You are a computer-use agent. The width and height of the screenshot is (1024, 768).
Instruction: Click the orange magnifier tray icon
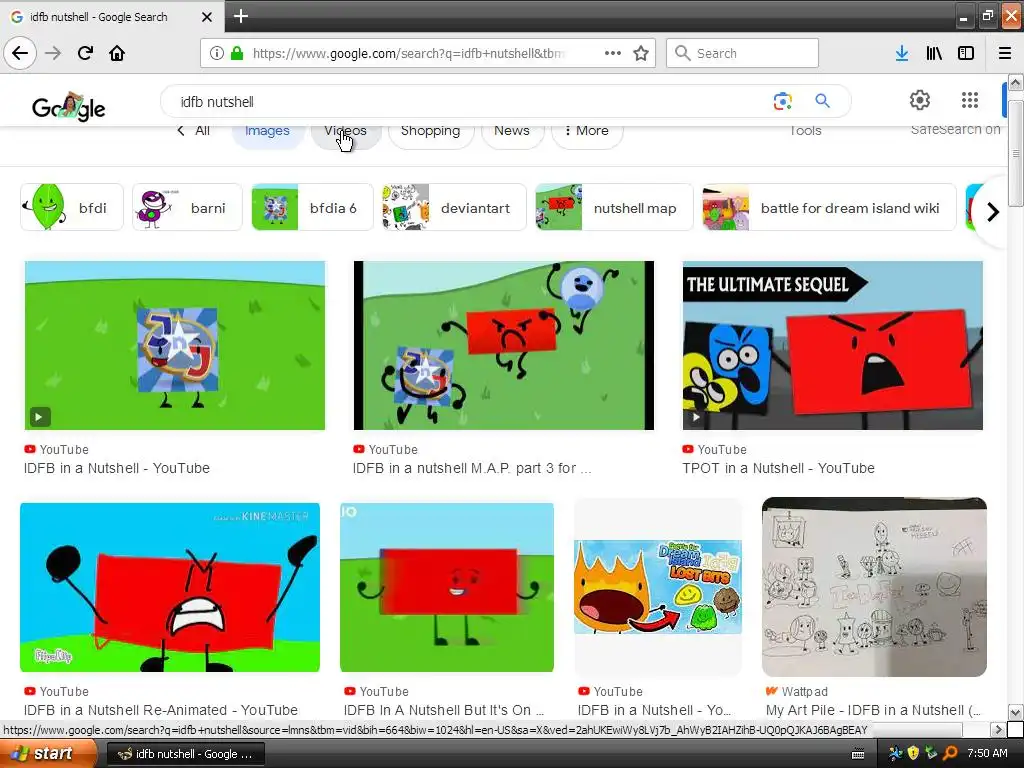950,754
